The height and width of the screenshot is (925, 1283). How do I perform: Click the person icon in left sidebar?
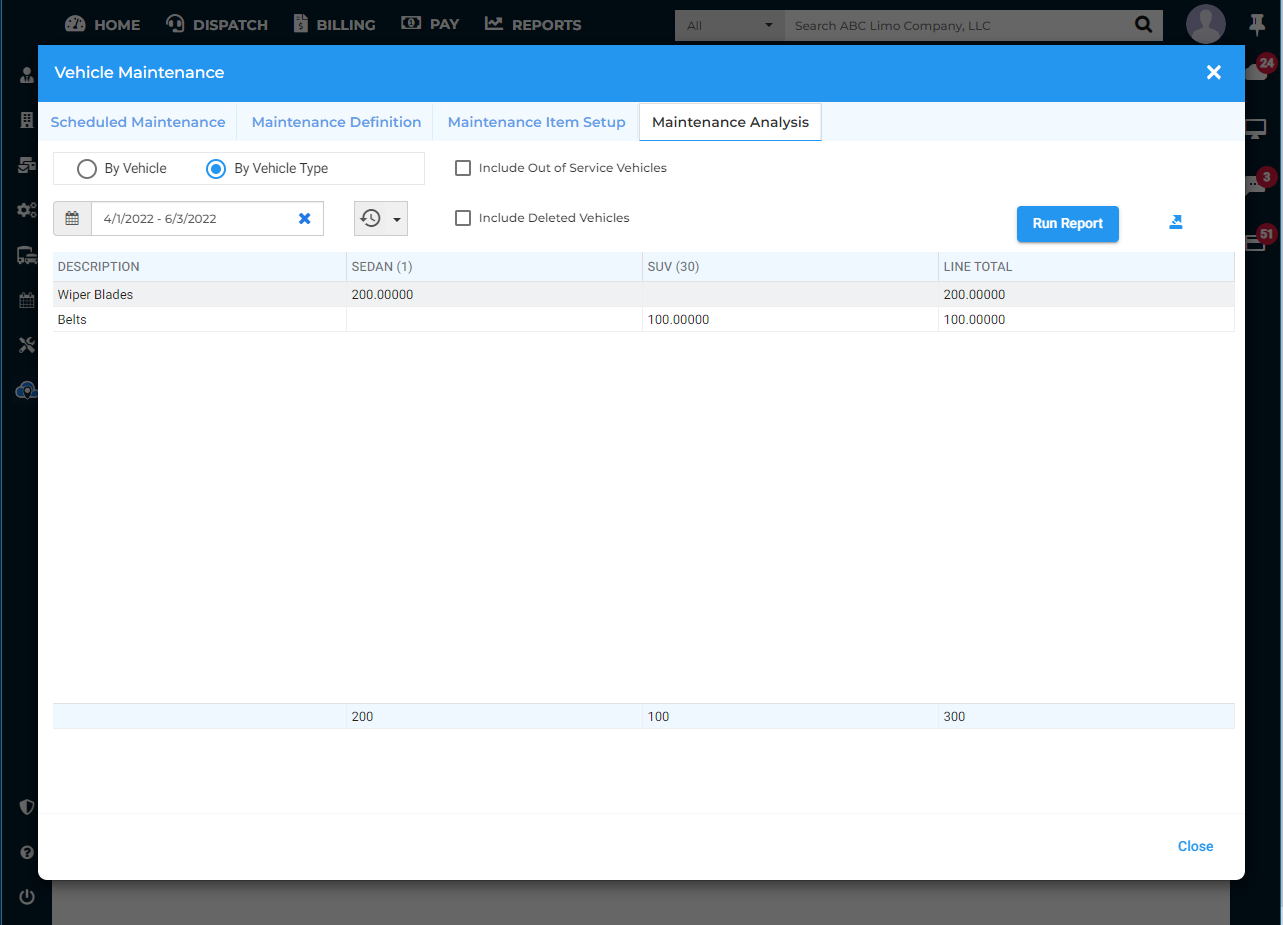pyautogui.click(x=27, y=75)
